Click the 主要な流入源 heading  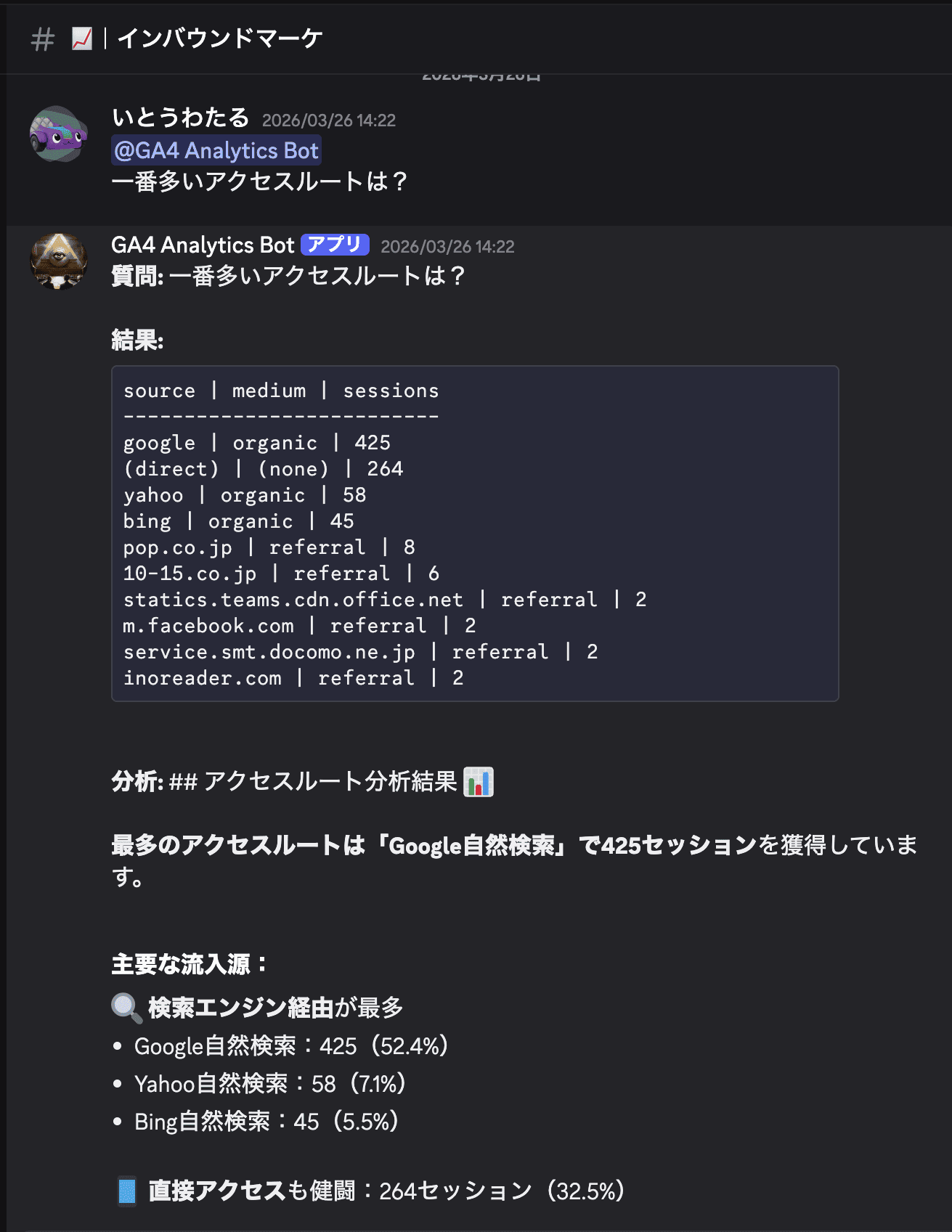(189, 964)
